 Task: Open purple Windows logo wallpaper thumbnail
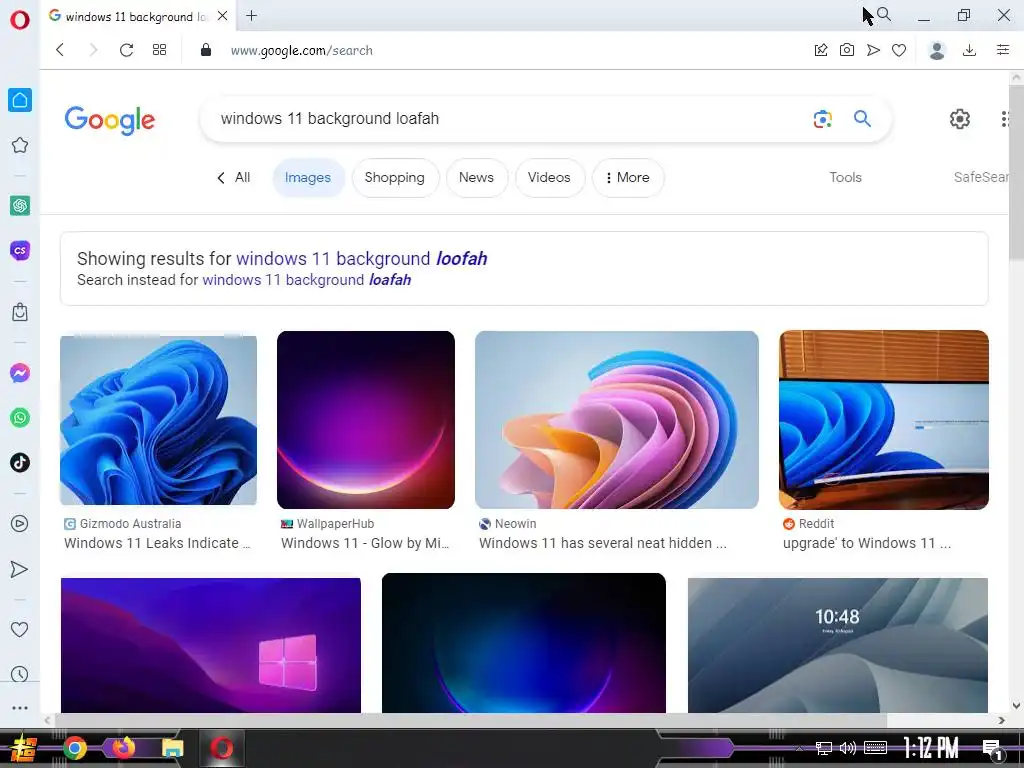point(211,645)
